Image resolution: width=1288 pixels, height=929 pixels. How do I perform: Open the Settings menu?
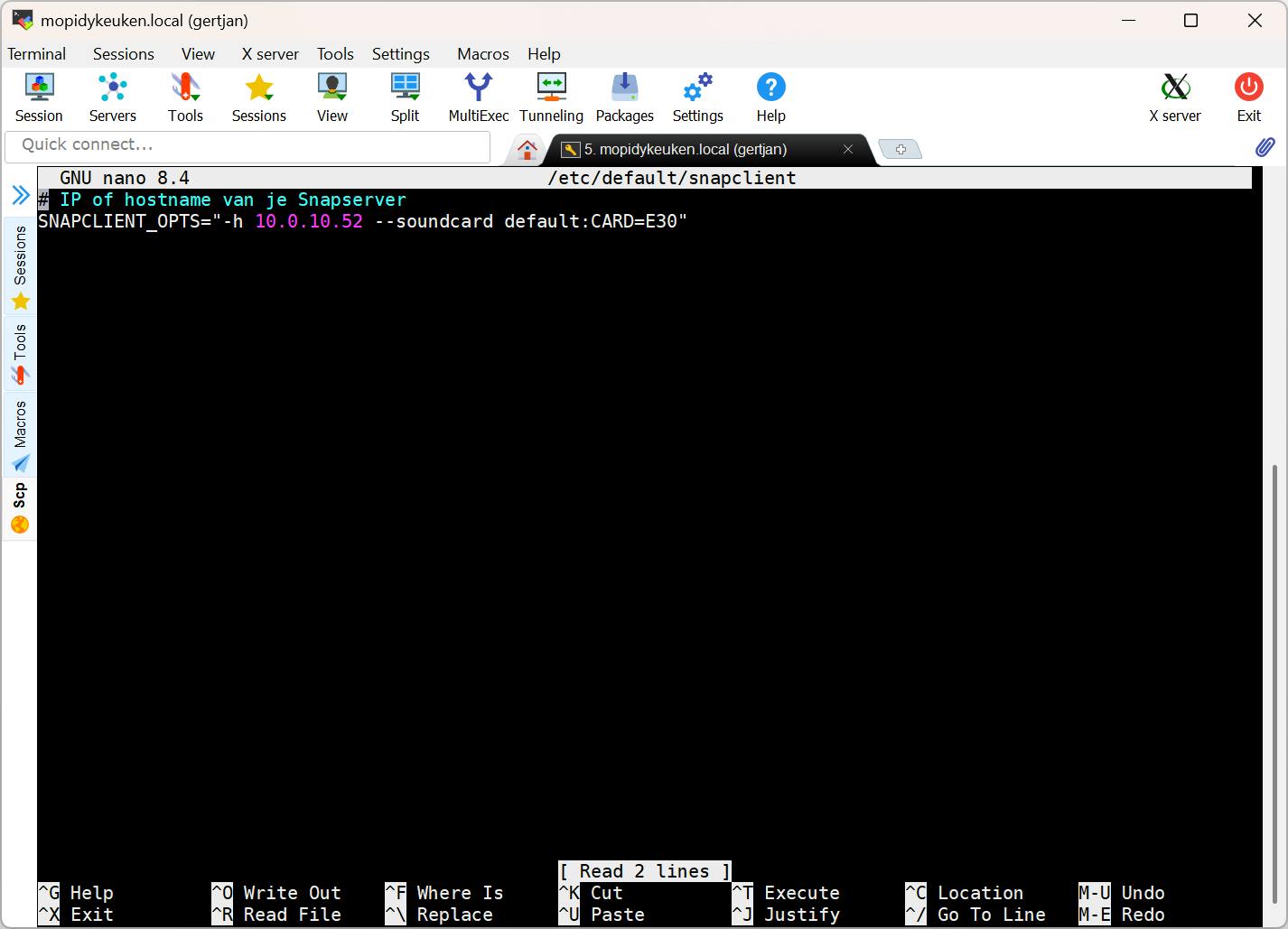pos(401,54)
